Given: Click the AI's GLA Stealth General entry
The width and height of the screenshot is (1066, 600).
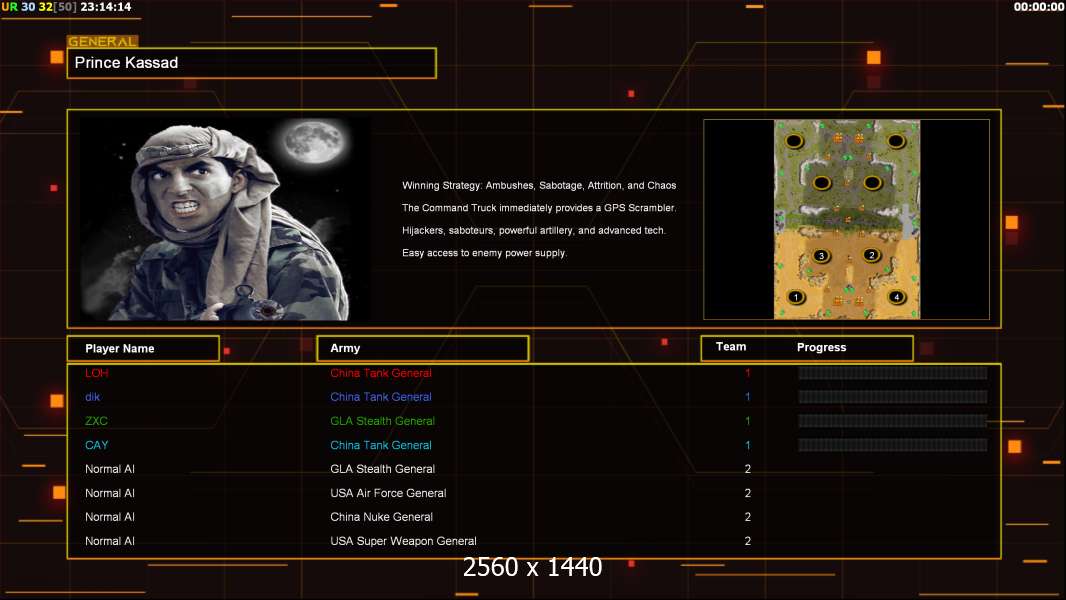Looking at the screenshot, I should point(383,469).
